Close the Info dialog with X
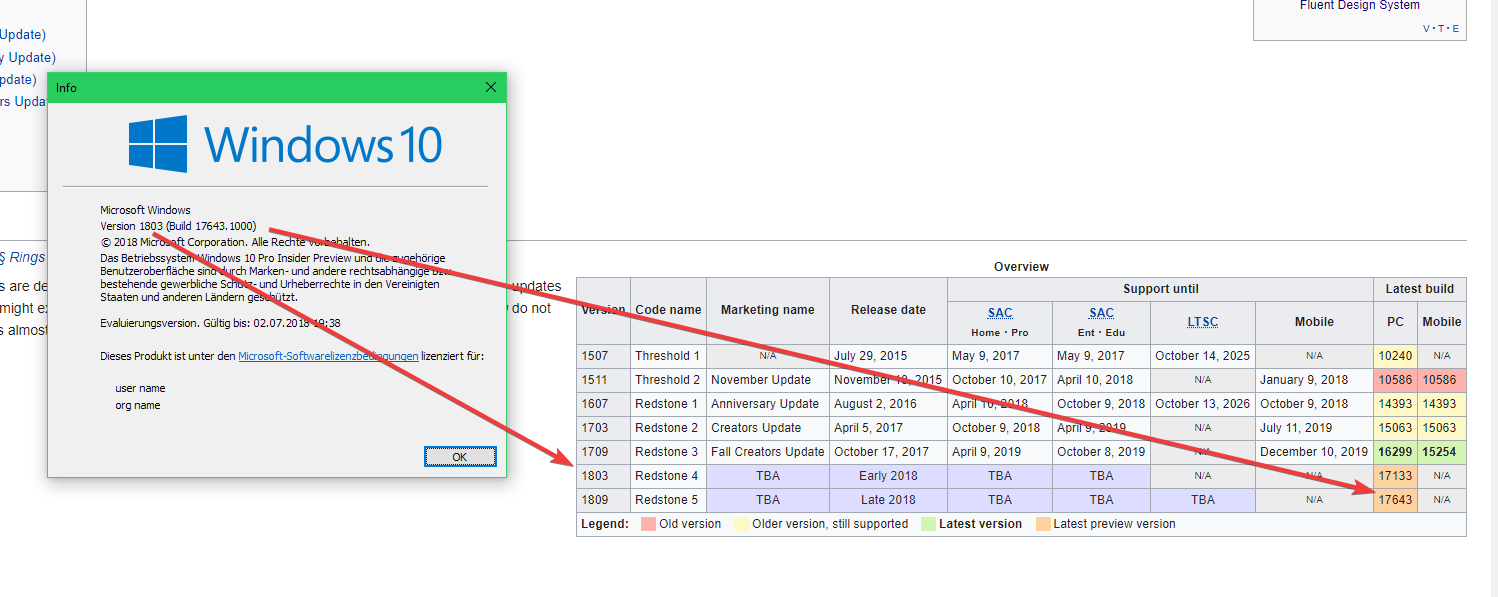Image resolution: width=1498 pixels, height=597 pixels. coord(490,87)
